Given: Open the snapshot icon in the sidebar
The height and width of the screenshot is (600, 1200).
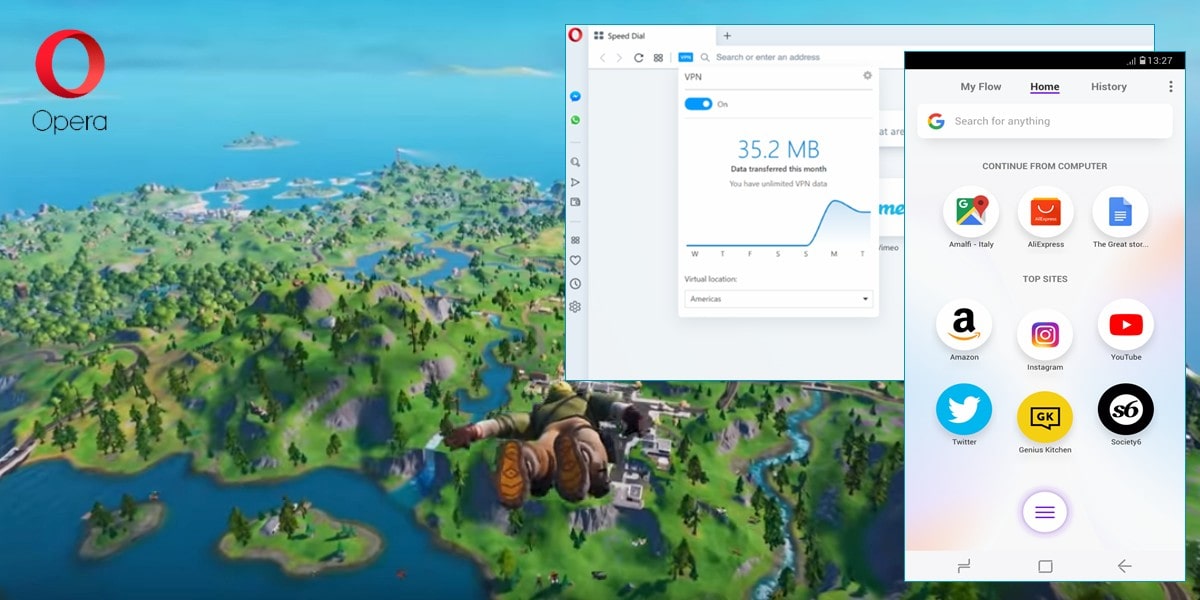Looking at the screenshot, I should (x=575, y=202).
